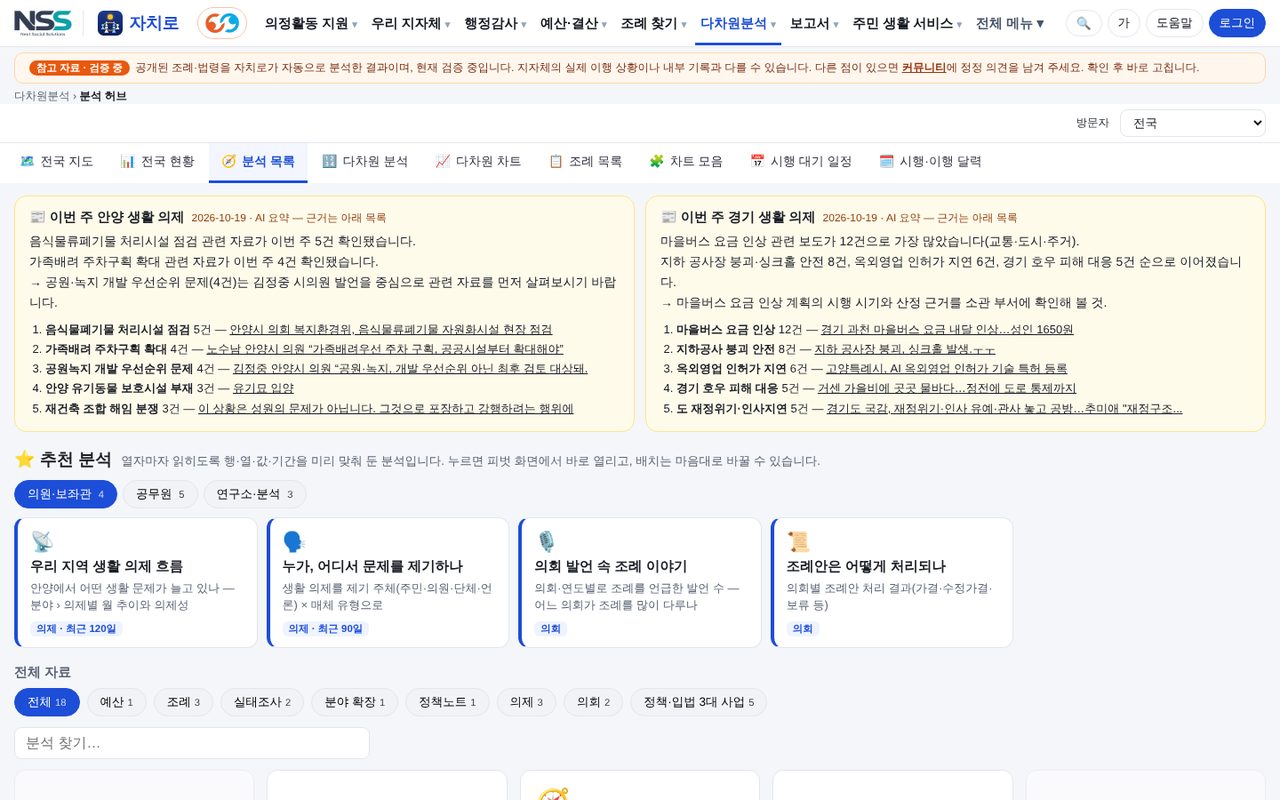Screen dimensions: 1280x800
Task: Click the star icon beside 추천 분석
Action: (x=25, y=459)
